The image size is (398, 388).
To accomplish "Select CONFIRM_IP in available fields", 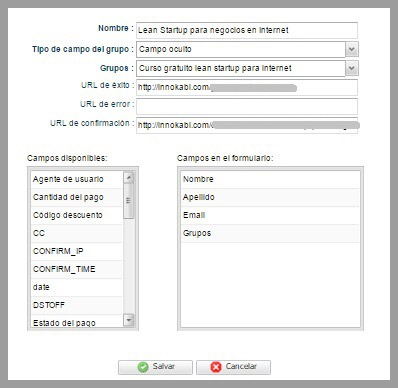I will point(77,251).
